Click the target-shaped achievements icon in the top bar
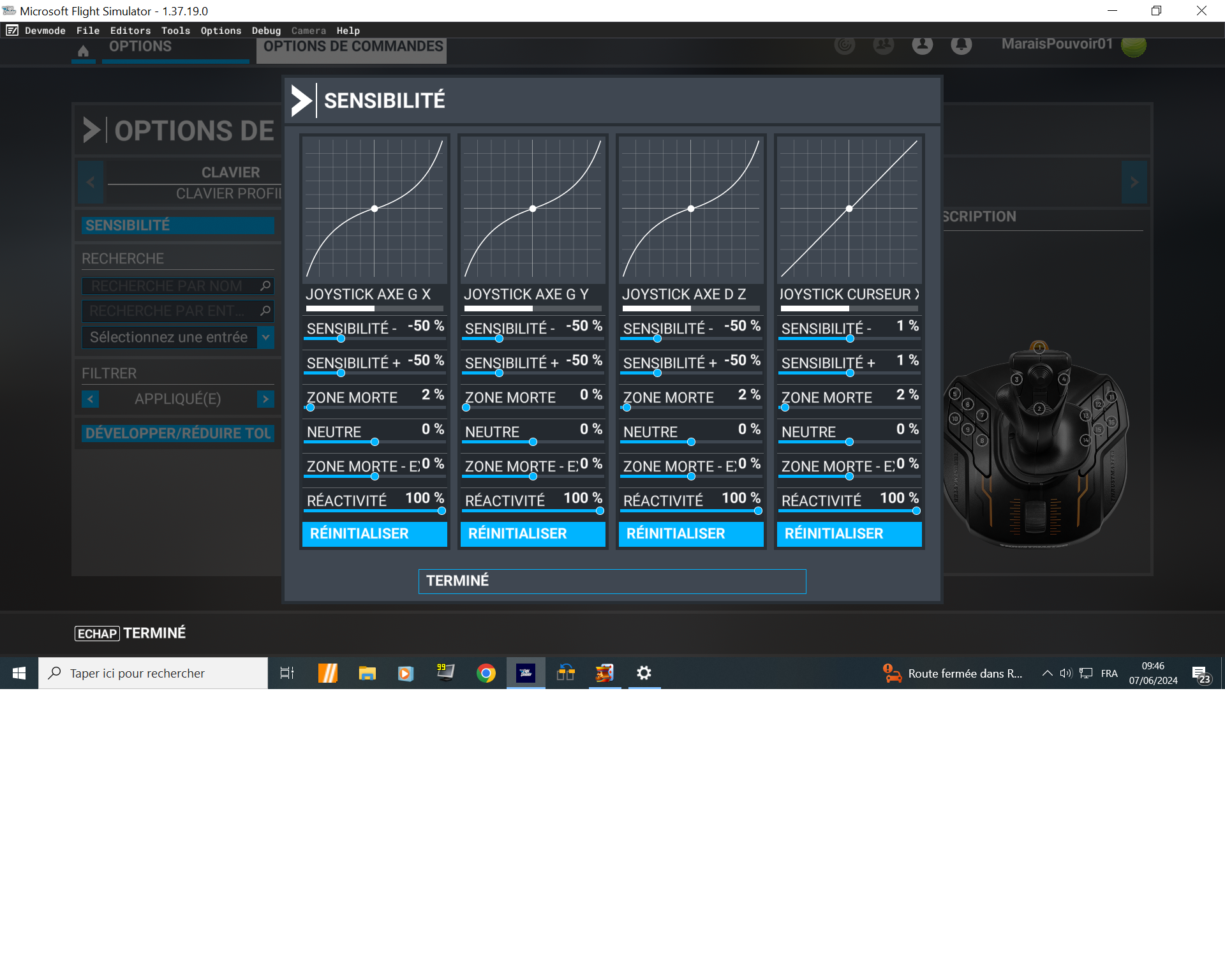This screenshot has width=1225, height=980. click(x=844, y=45)
